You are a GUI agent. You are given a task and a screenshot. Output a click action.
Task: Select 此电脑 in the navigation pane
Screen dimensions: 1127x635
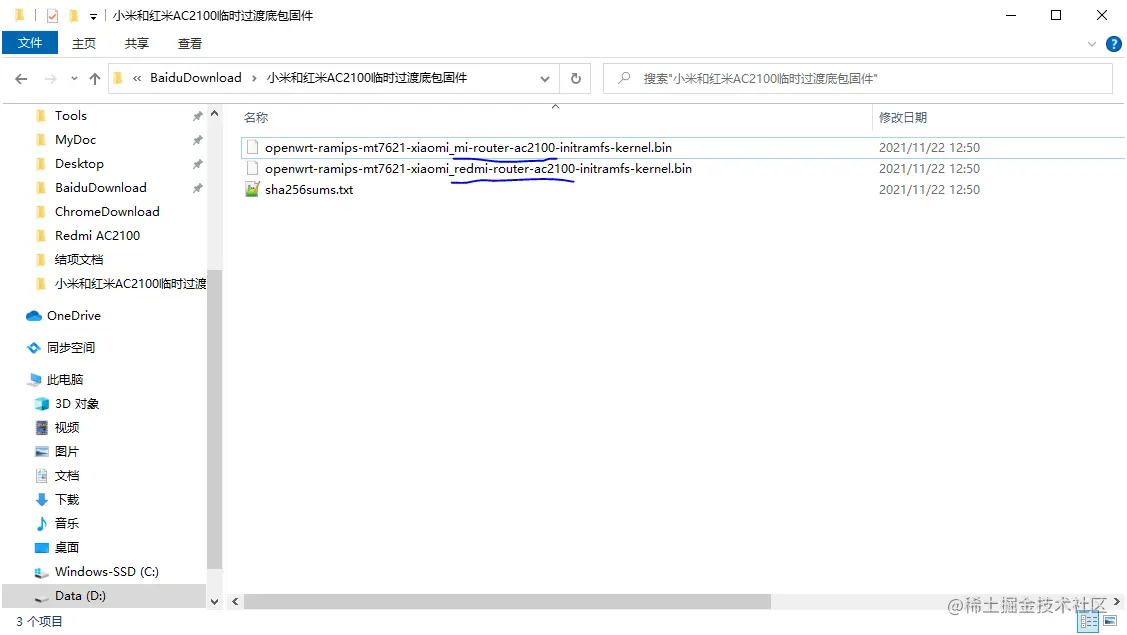65,379
